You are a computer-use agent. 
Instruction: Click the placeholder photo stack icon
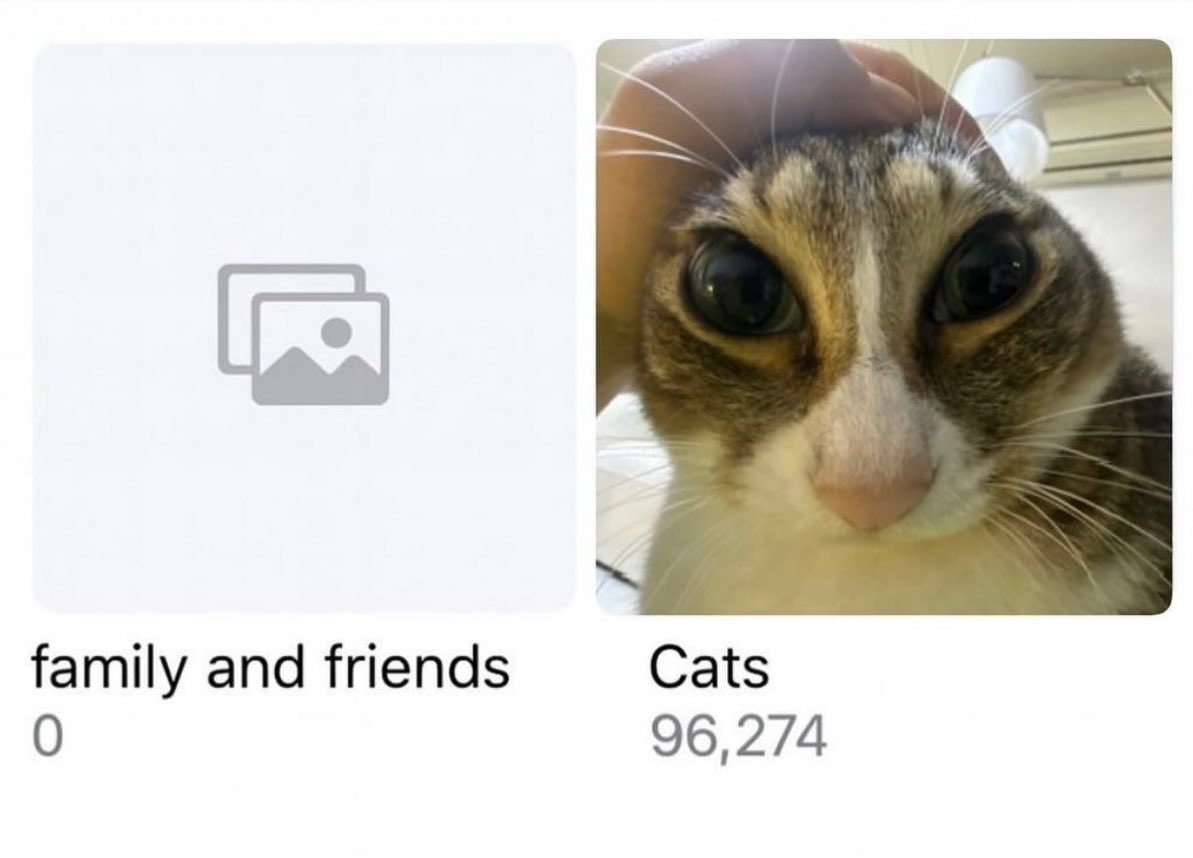coord(304,334)
